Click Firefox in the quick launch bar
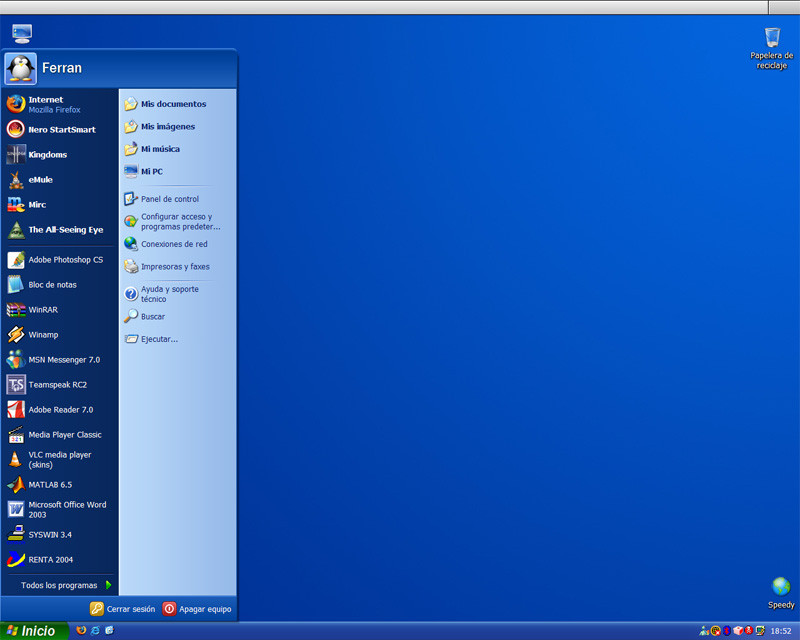Screen dimensions: 800x640 click(81, 630)
